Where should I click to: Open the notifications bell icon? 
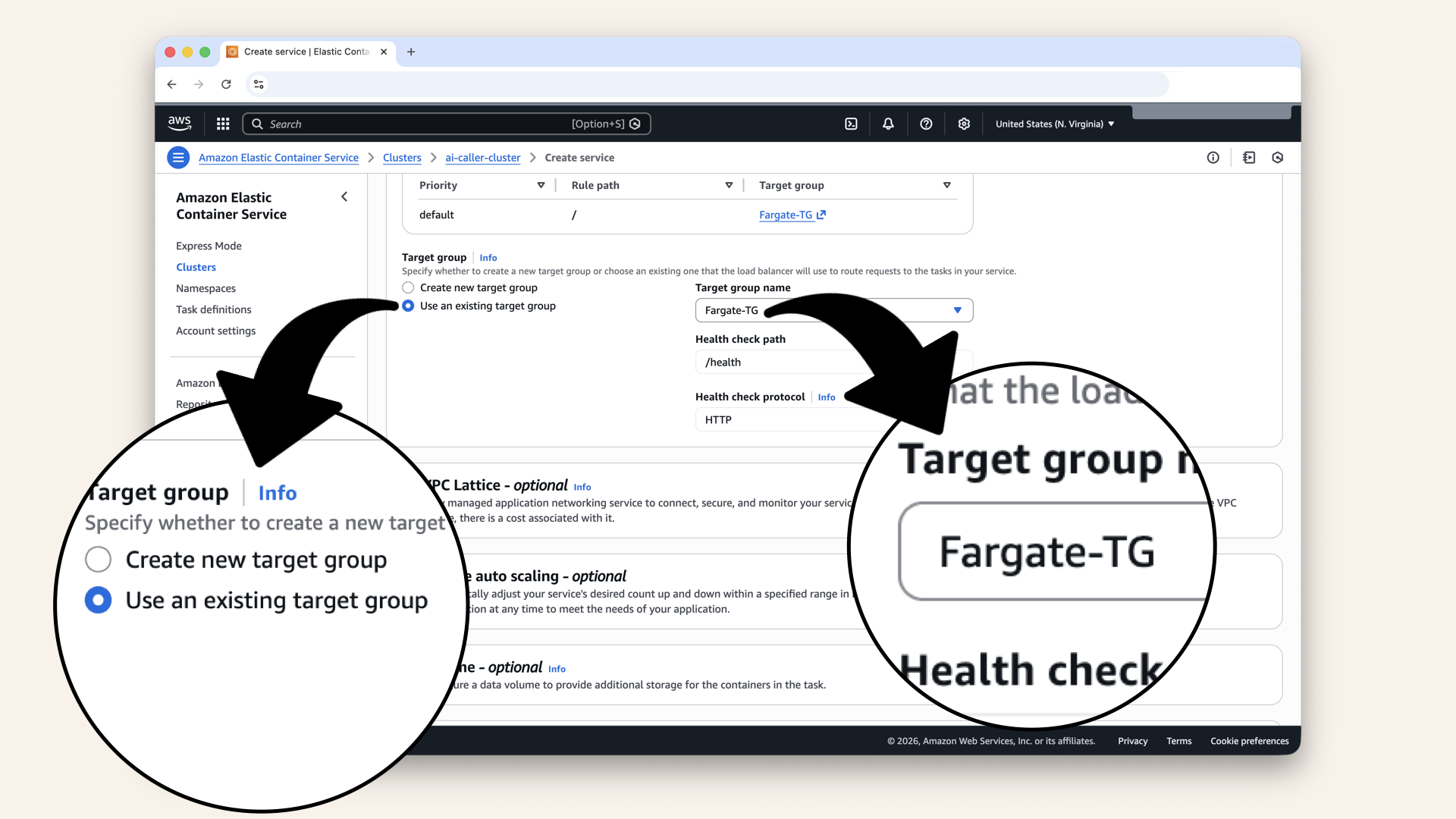point(887,124)
